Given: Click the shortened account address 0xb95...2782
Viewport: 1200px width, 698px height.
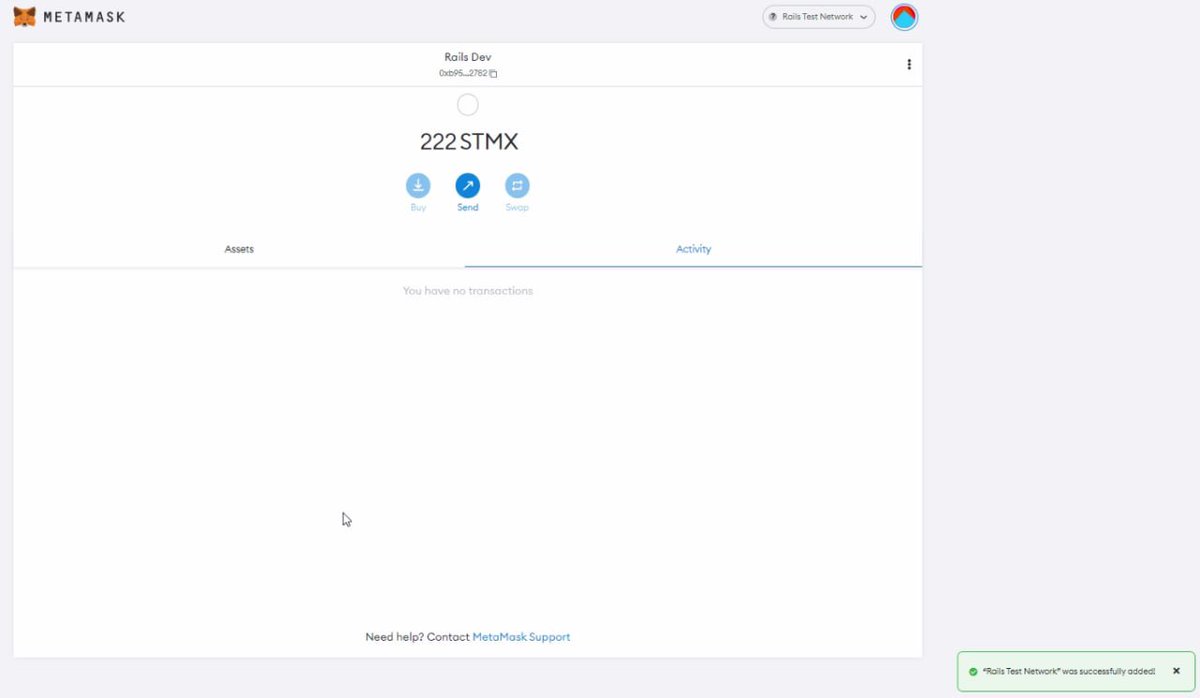Looking at the screenshot, I should click(463, 72).
